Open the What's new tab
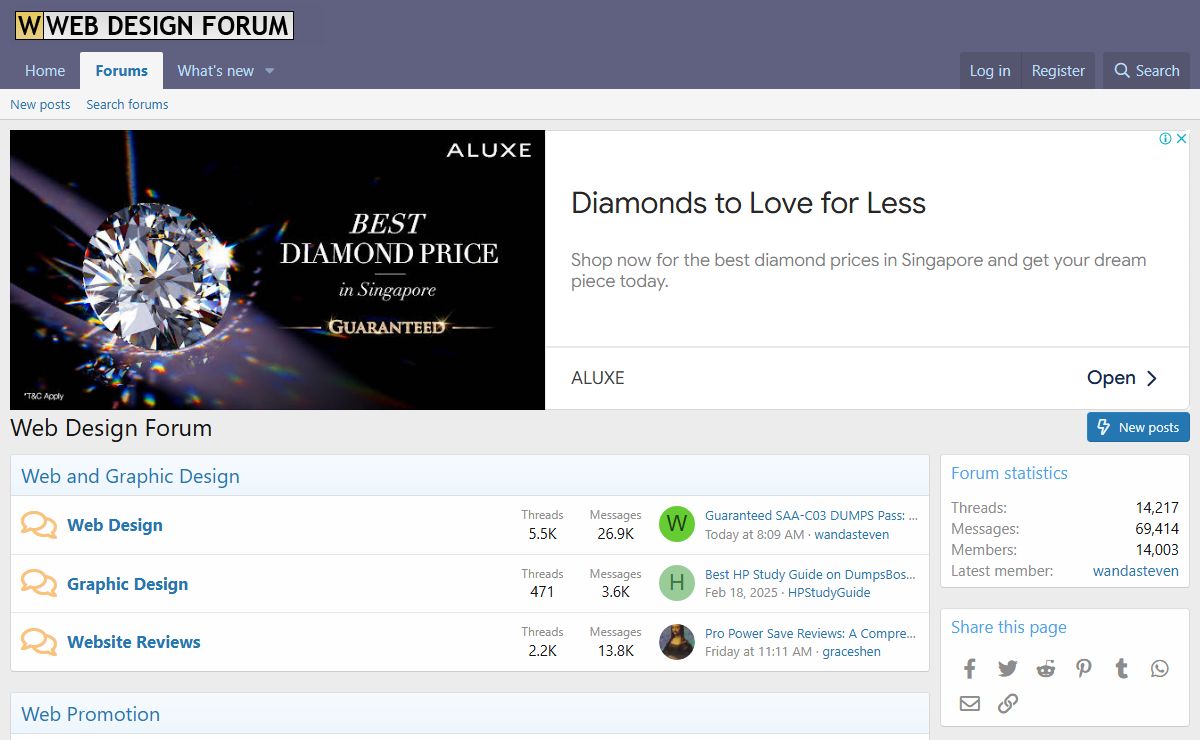Viewport: 1200px width, 740px height. tap(216, 71)
